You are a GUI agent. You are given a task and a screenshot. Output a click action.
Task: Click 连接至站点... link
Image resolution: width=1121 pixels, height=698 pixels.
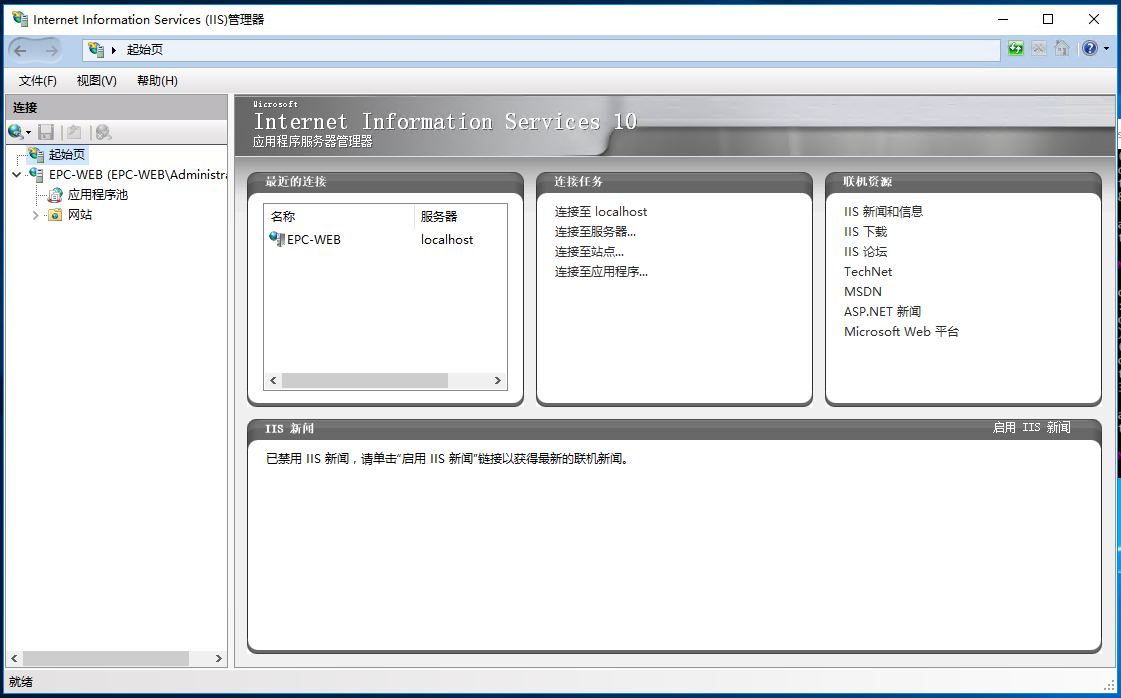(589, 252)
